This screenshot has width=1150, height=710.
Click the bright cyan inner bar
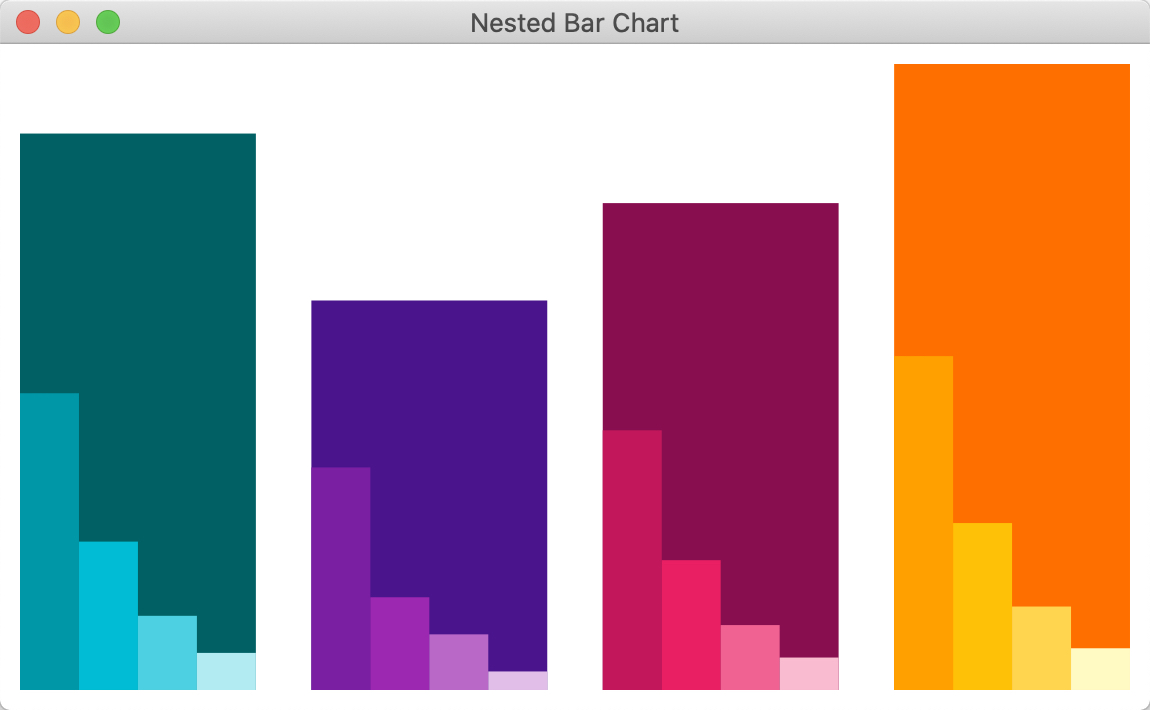[109, 615]
